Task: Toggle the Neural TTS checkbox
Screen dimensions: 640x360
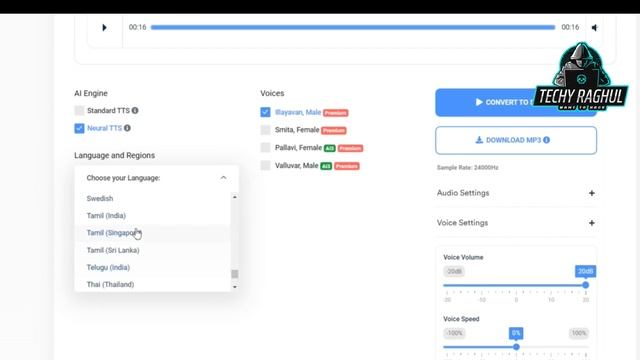Action: 79,128
